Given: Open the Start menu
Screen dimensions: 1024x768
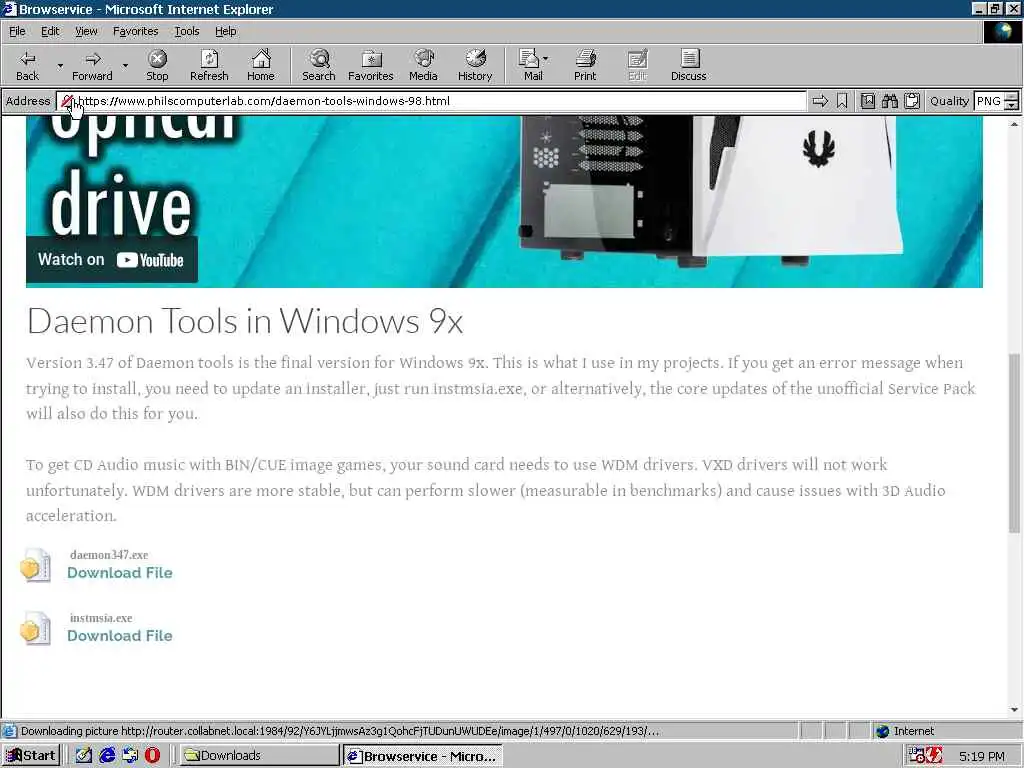Looking at the screenshot, I should (31, 756).
